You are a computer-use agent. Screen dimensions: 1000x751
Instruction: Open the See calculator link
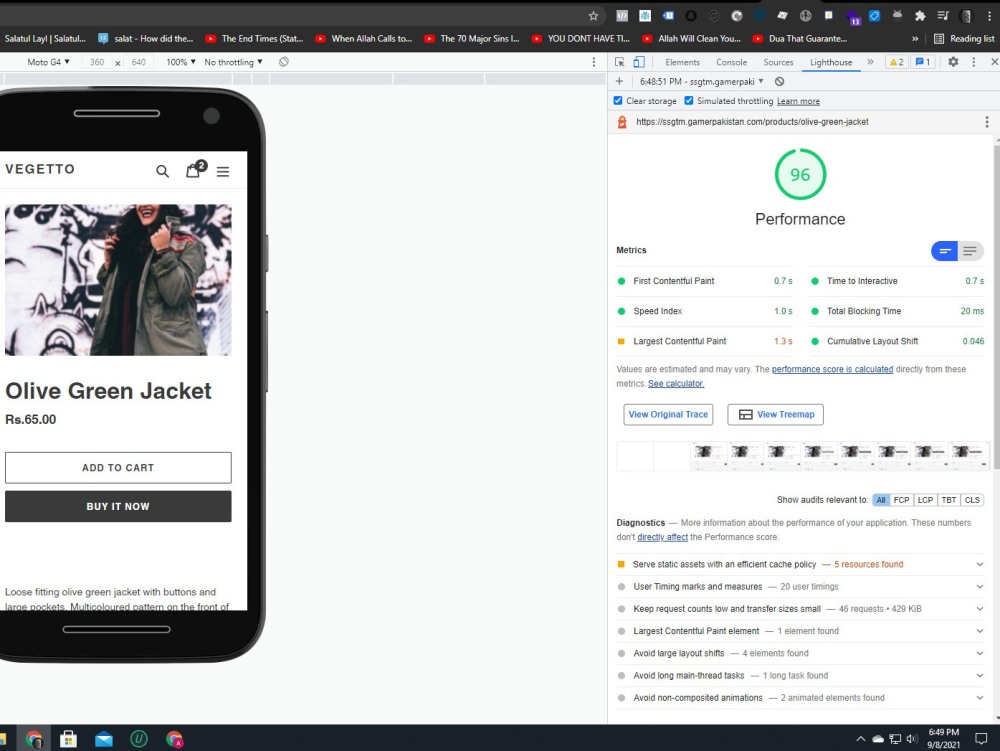pyautogui.click(x=676, y=384)
